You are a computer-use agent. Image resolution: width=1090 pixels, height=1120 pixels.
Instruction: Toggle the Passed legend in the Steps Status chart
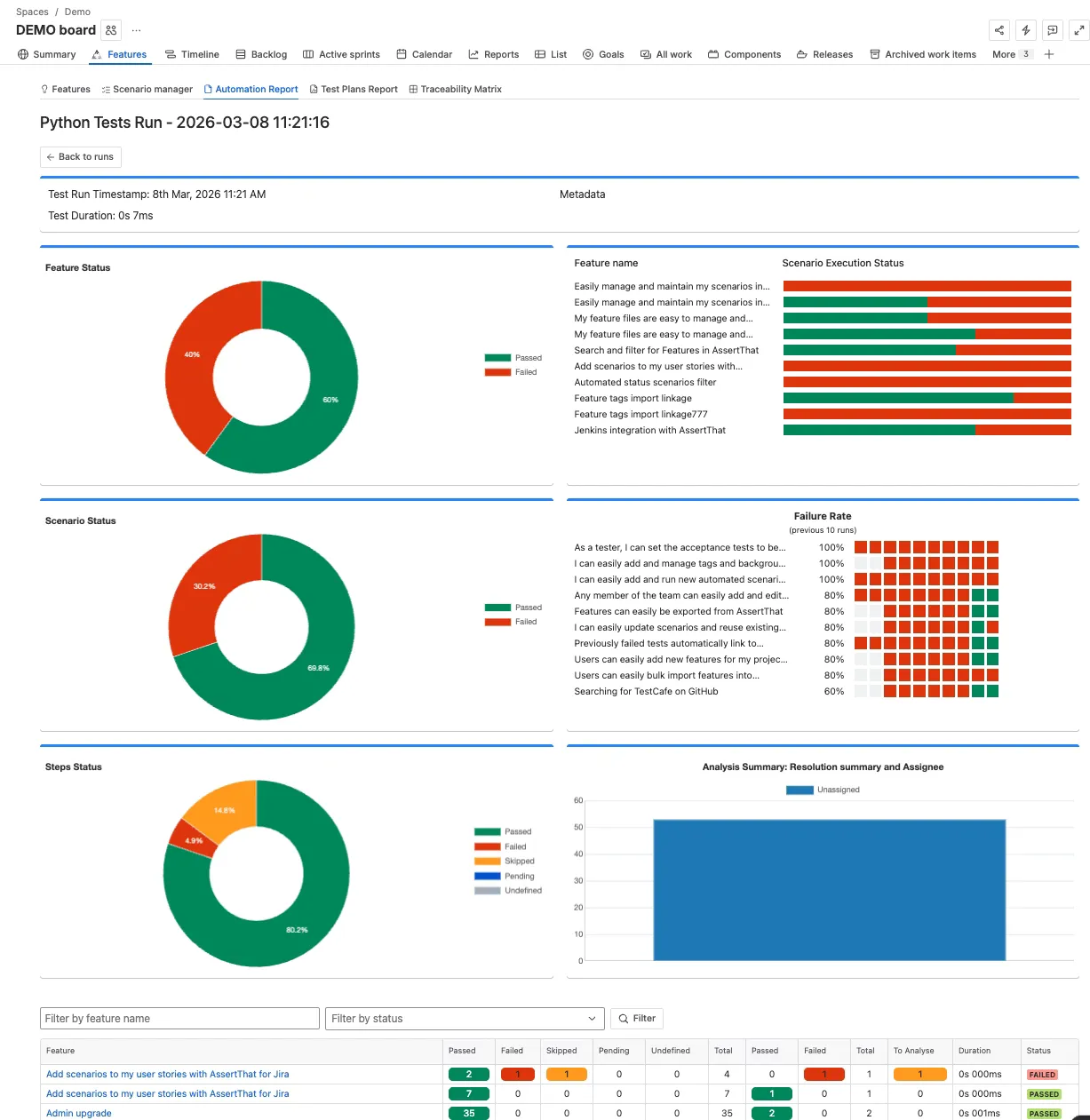(503, 831)
